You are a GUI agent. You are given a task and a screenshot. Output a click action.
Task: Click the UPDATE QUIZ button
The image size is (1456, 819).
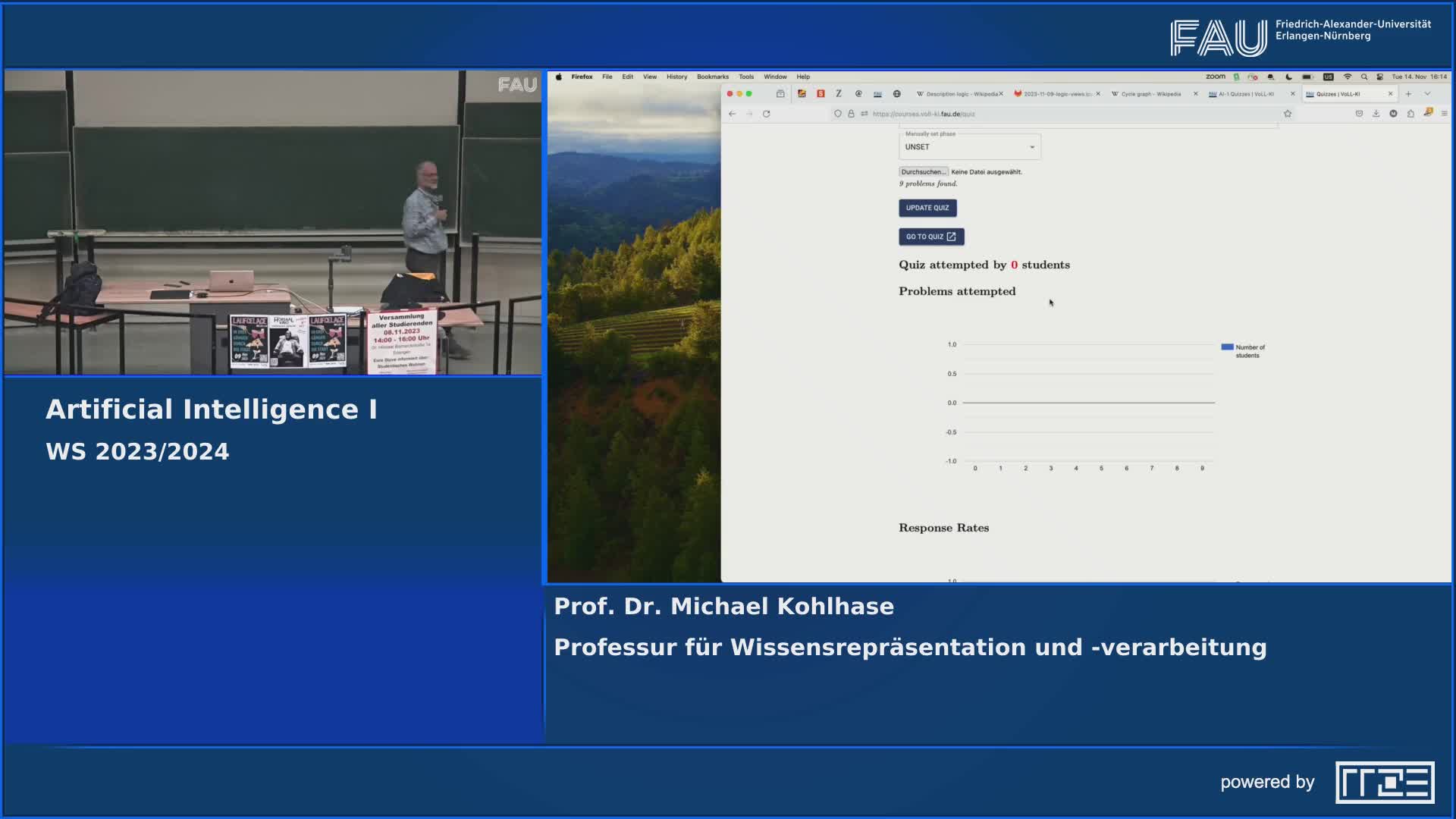click(x=927, y=208)
